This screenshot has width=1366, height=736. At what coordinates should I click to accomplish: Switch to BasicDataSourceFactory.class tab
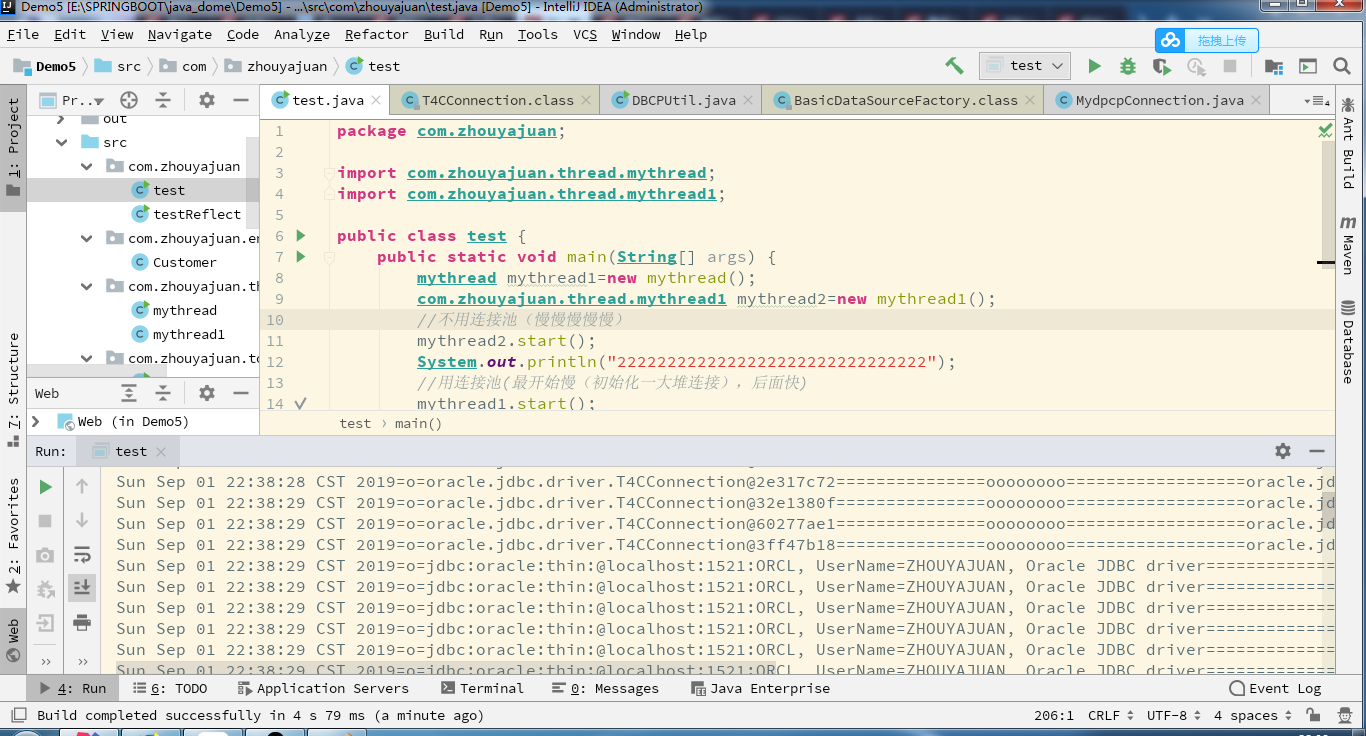(x=903, y=100)
